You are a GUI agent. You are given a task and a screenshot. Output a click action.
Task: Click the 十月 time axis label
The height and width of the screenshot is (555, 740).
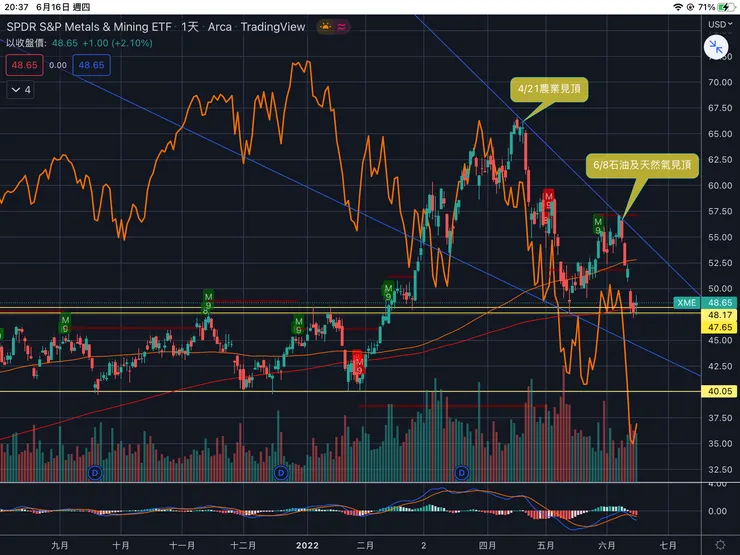(121, 546)
